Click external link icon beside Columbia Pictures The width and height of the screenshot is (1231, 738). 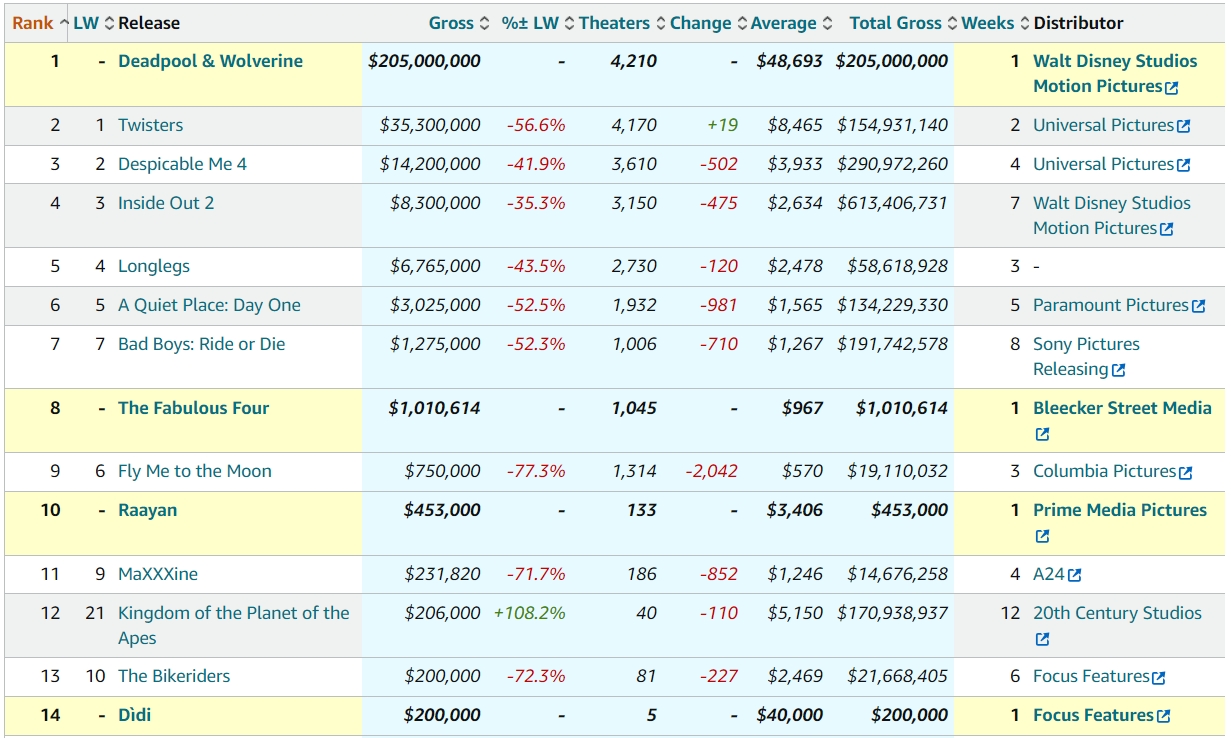pos(1186,472)
